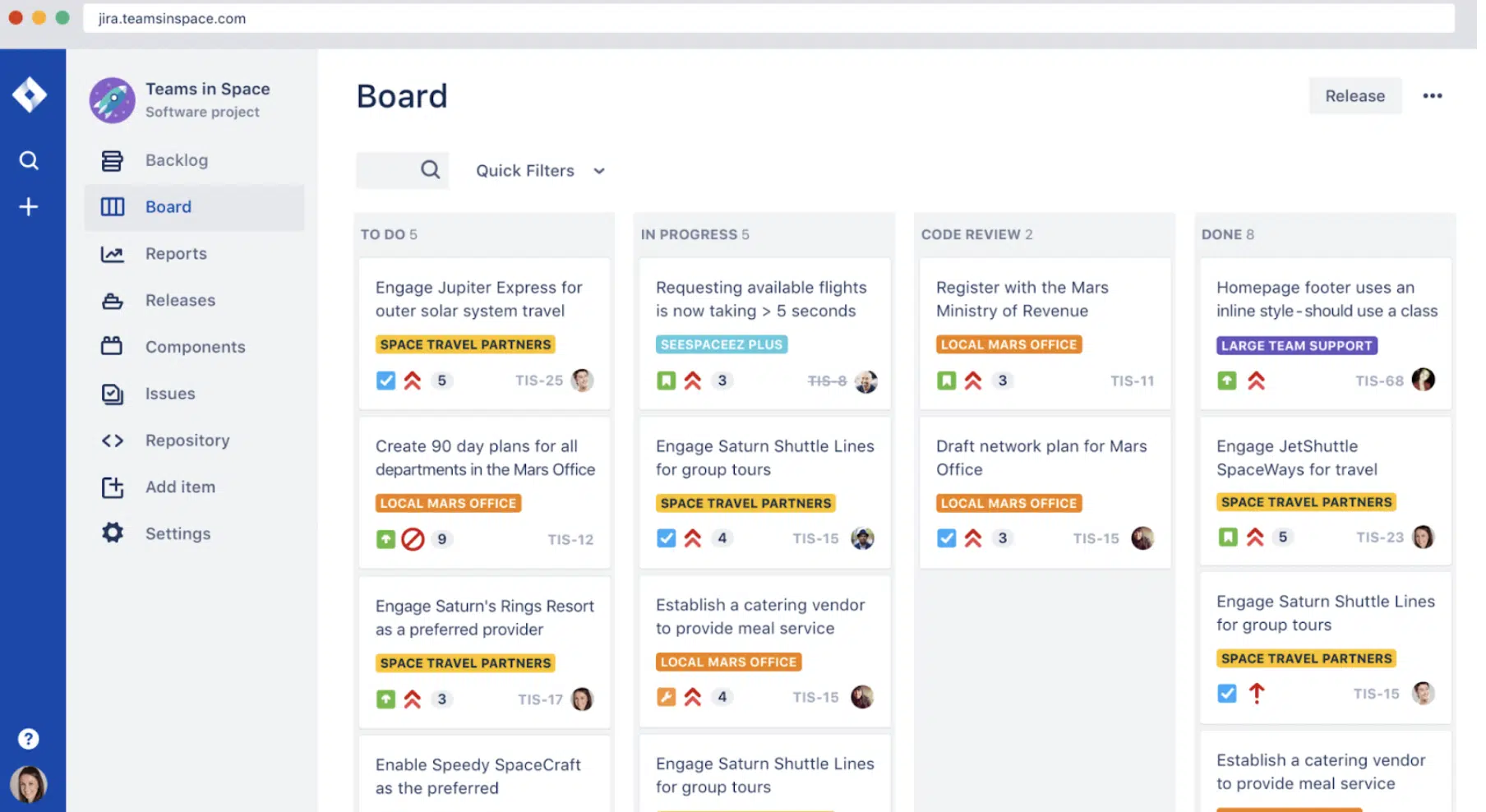Select Issues in the navigation sidebar
The width and height of the screenshot is (1486, 812).
pos(170,394)
